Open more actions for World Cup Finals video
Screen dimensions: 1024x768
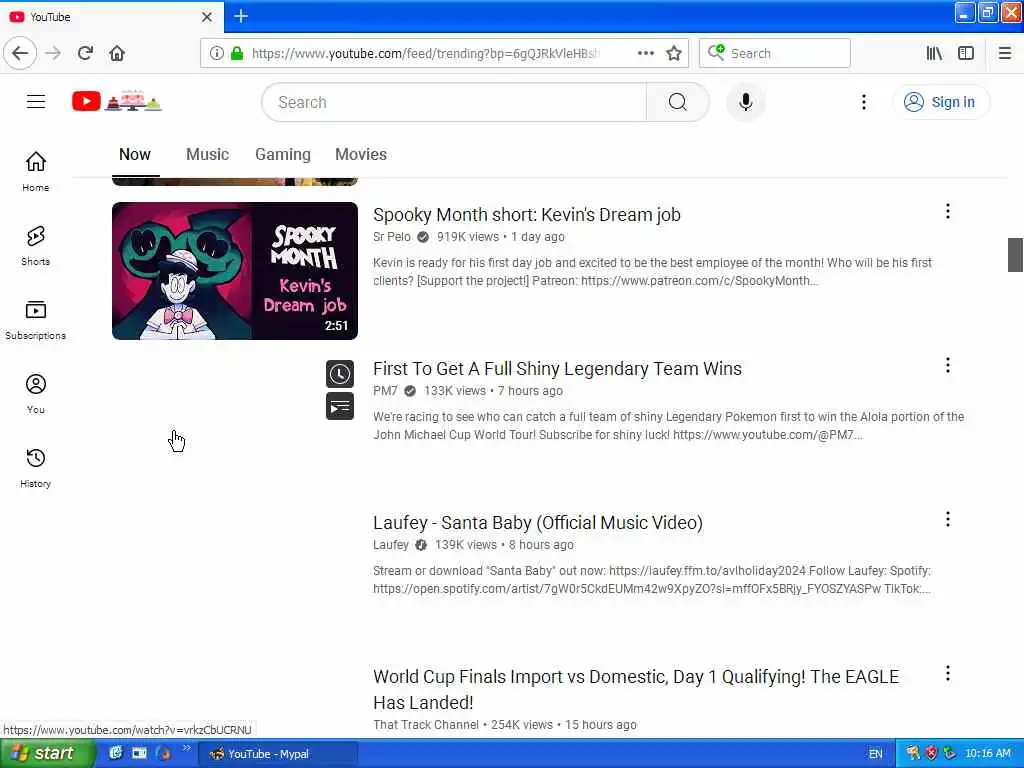(947, 673)
